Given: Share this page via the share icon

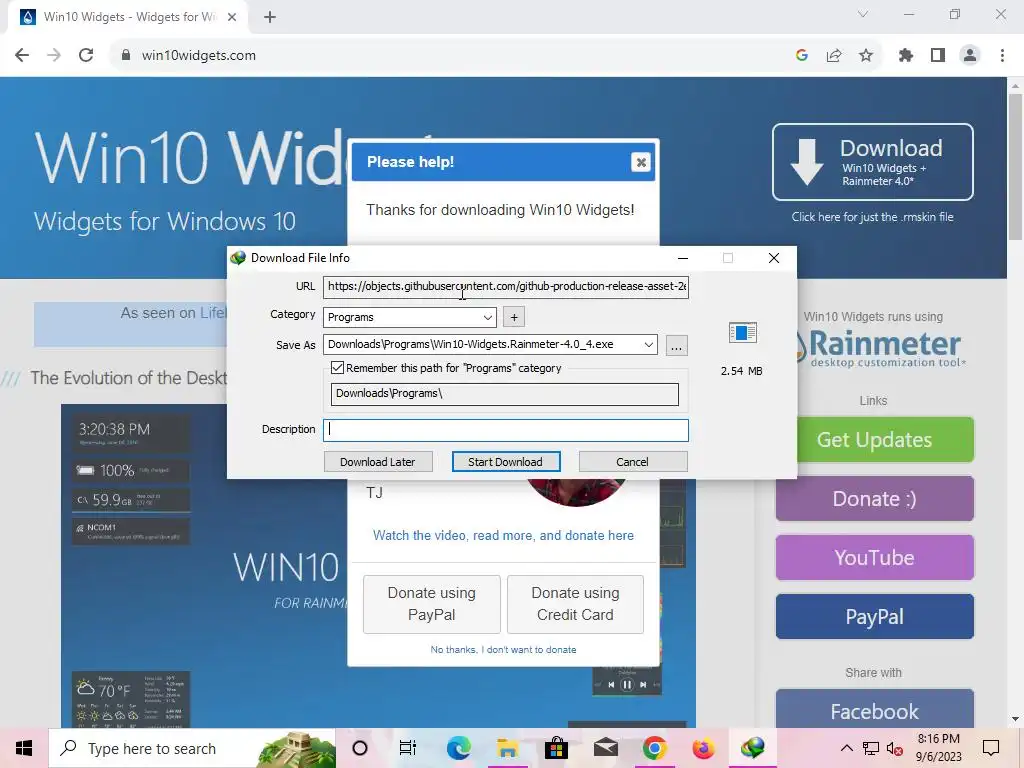Looking at the screenshot, I should (x=834, y=56).
